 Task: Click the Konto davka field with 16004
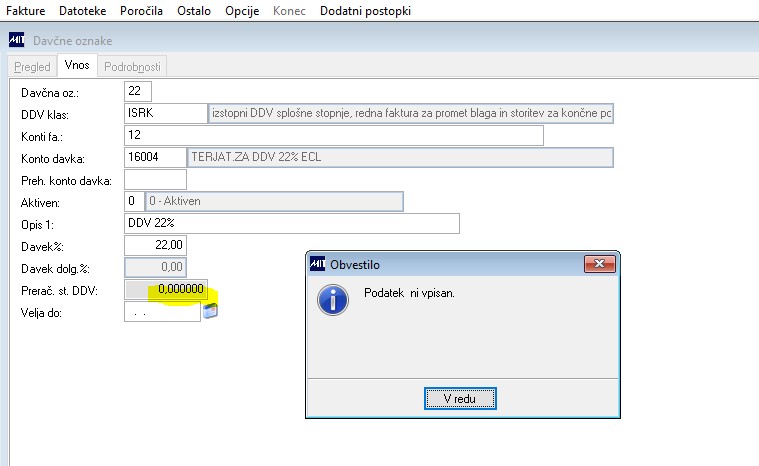coord(155,157)
